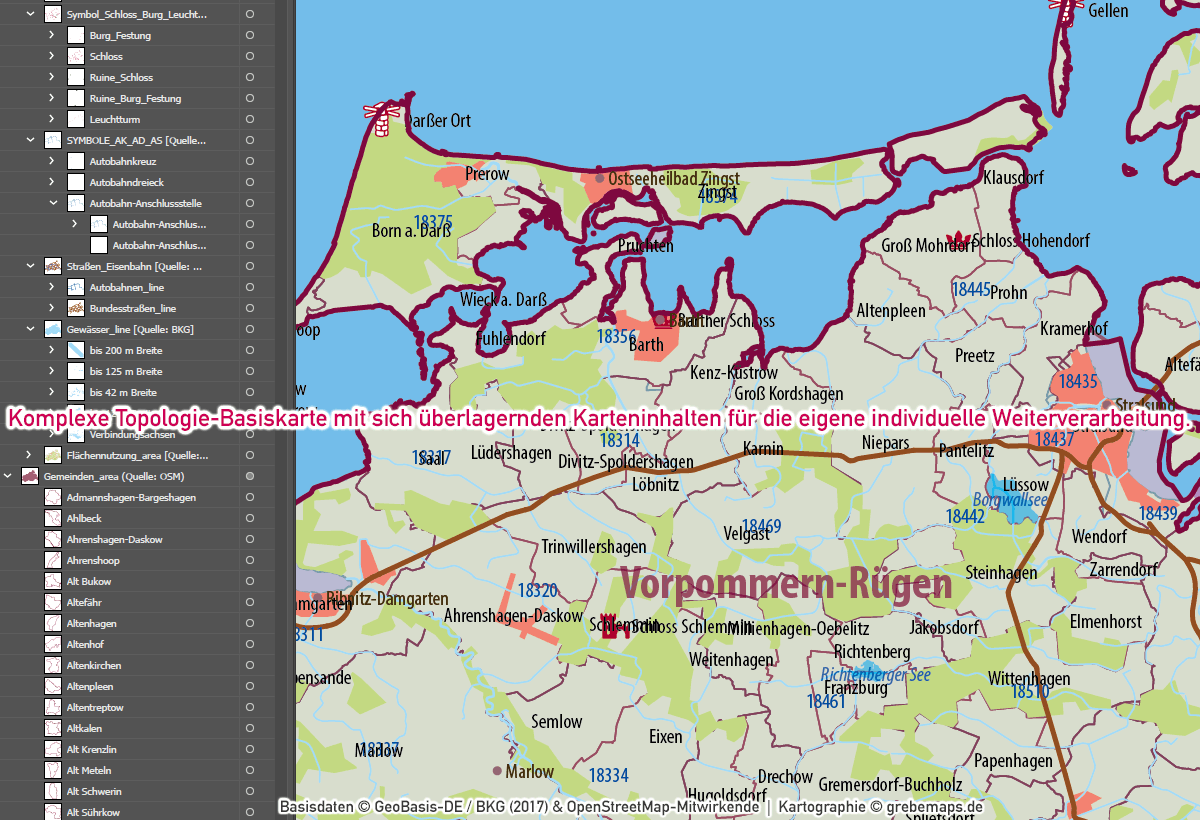
Task: Click the Leuchtturm layer thumbnail
Action: 75,118
